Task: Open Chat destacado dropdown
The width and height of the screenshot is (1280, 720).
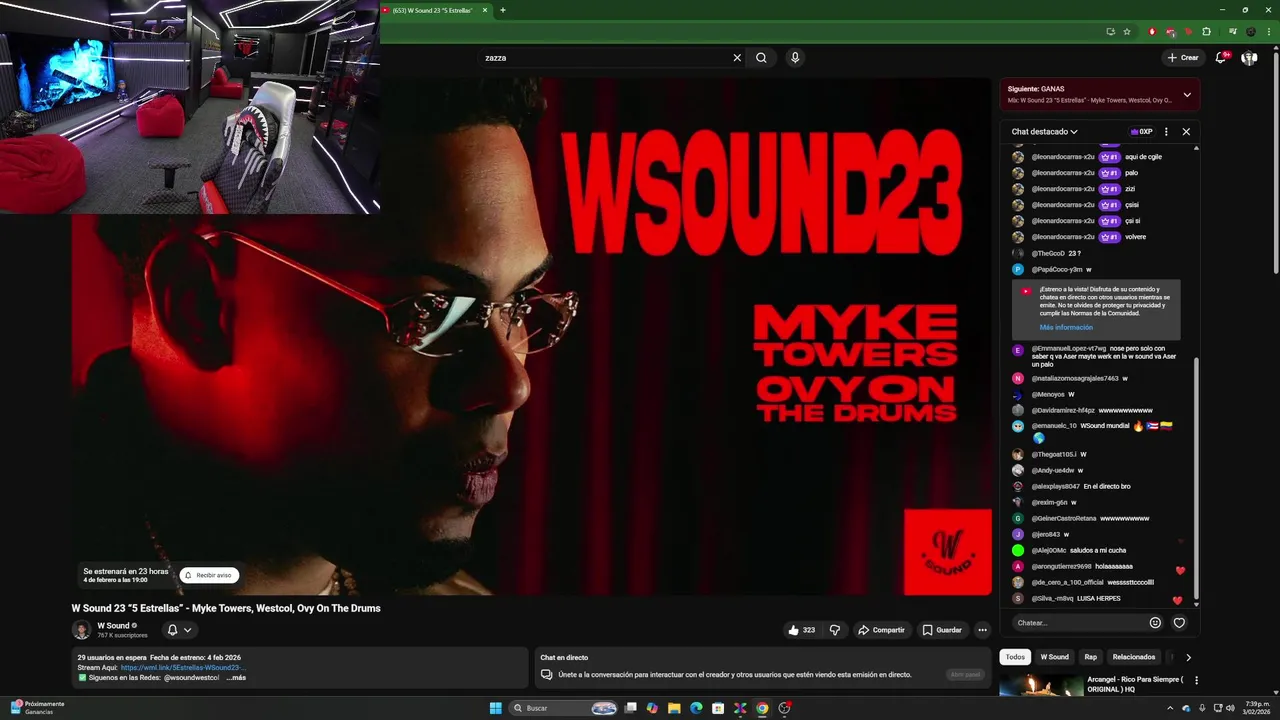Action: tap(1045, 131)
